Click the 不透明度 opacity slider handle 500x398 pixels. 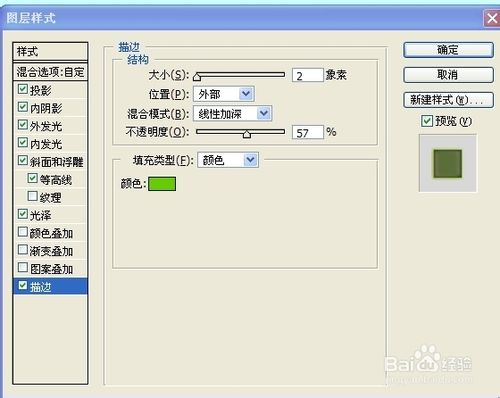(247, 134)
